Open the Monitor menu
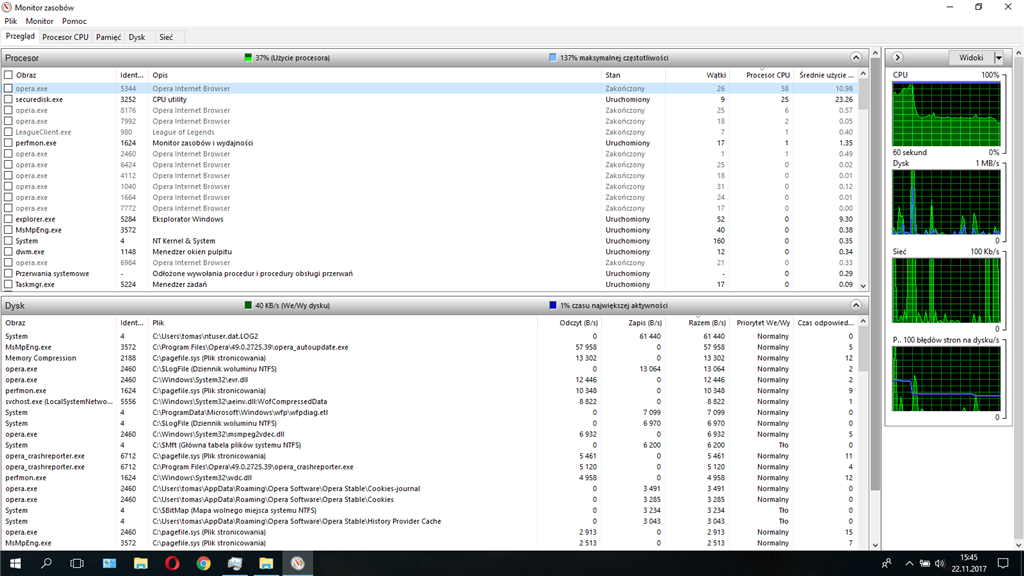The image size is (1024, 576). 39,21
